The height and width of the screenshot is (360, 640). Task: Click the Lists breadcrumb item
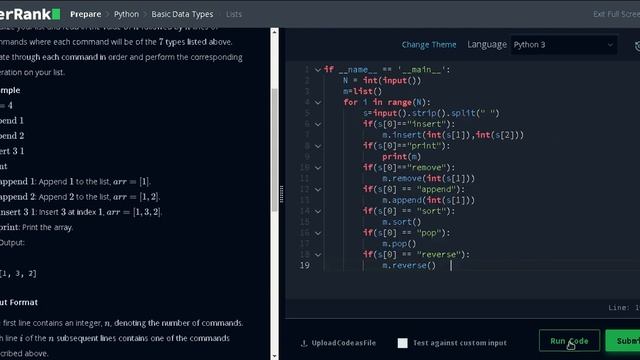tap(234, 14)
